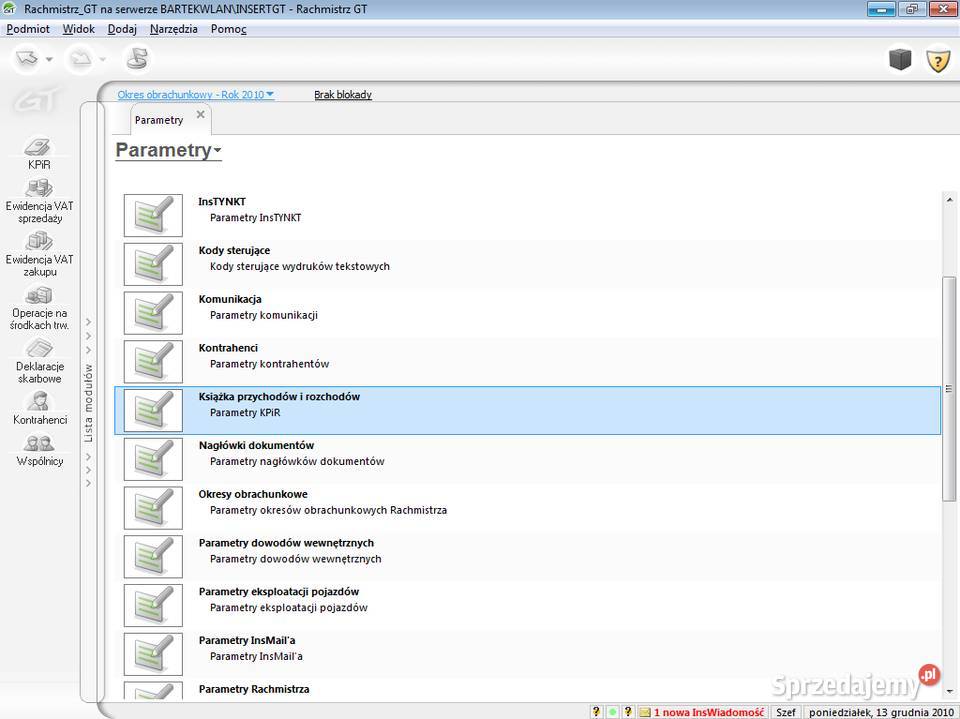Click the back navigation arrow icon
Viewport: 960px width, 719px height.
(x=27, y=58)
